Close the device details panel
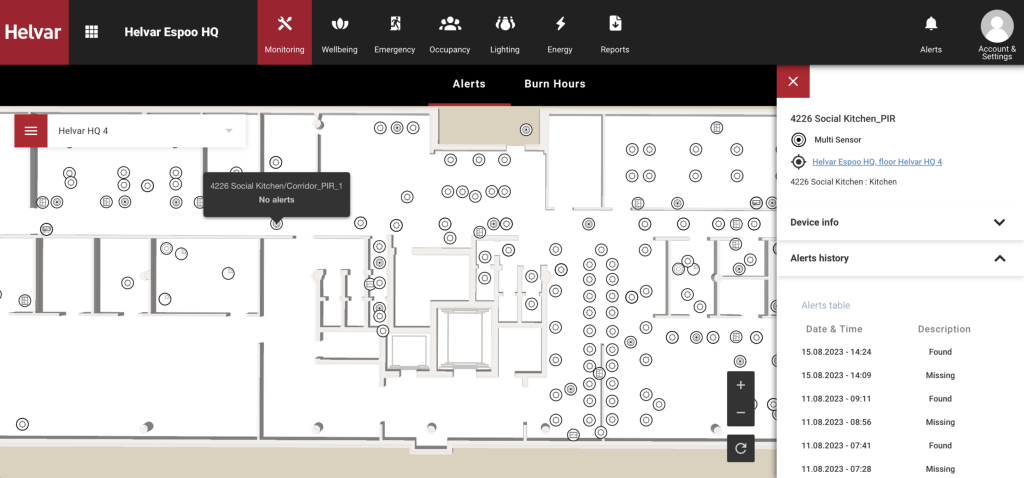This screenshot has height=478, width=1024. [793, 81]
